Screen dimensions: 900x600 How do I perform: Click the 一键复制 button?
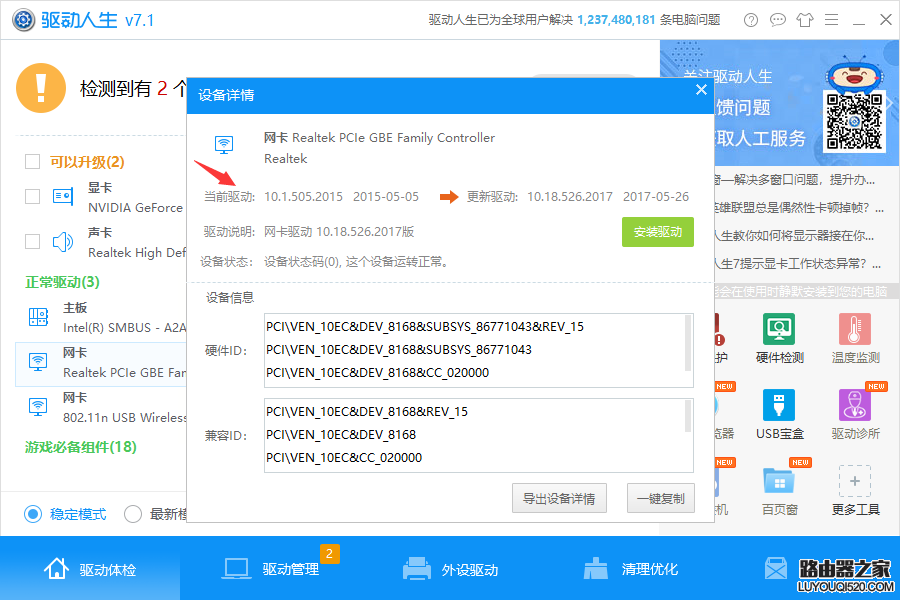(x=661, y=498)
